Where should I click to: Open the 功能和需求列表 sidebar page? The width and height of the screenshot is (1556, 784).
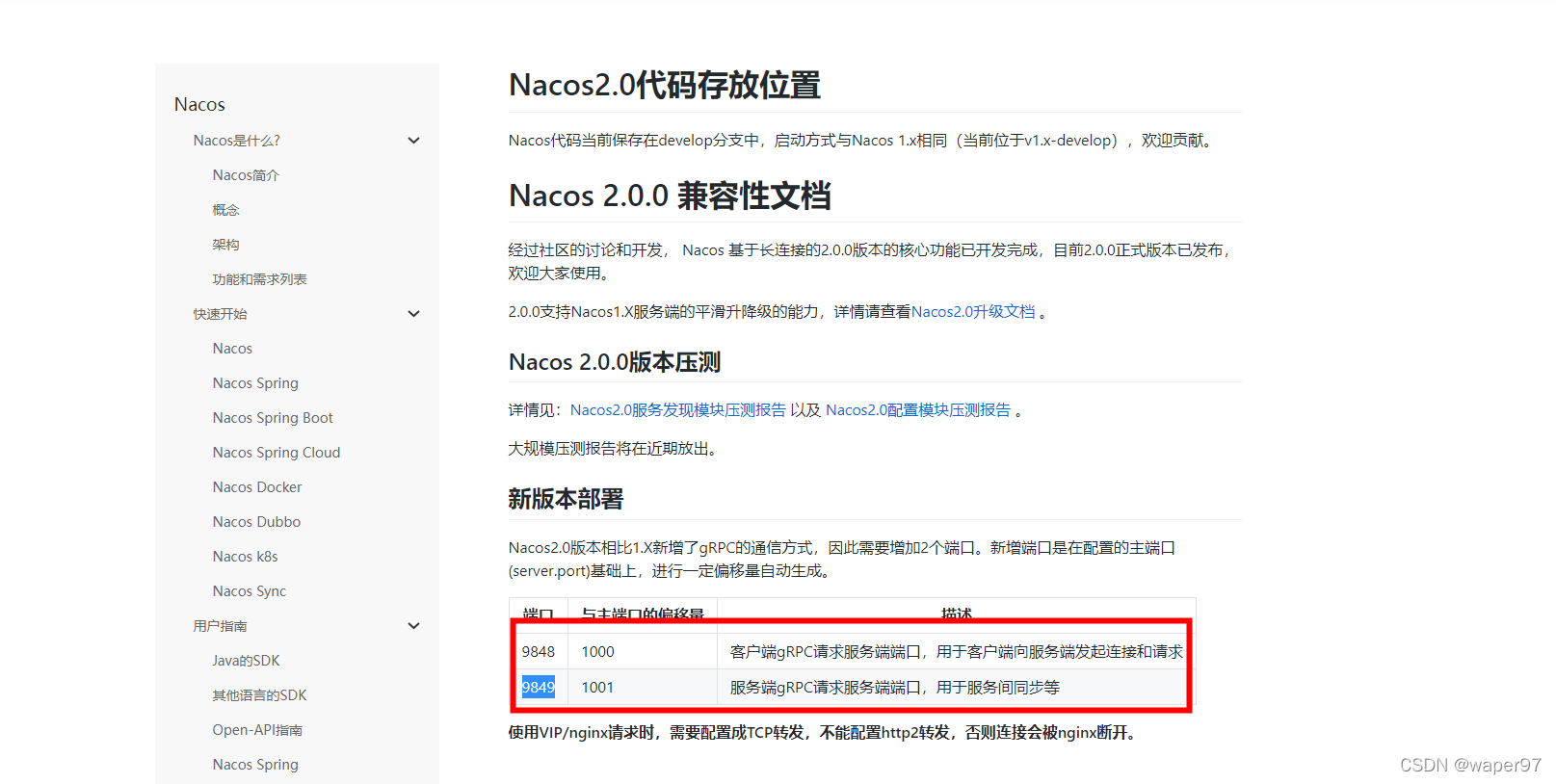pyautogui.click(x=259, y=279)
